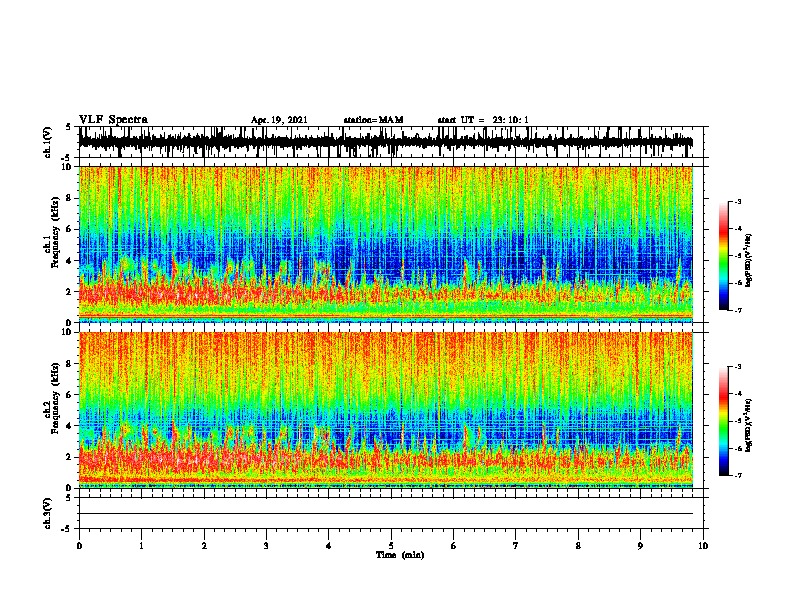Click the ch.1 color bar "log(PSD)" label

point(748,261)
